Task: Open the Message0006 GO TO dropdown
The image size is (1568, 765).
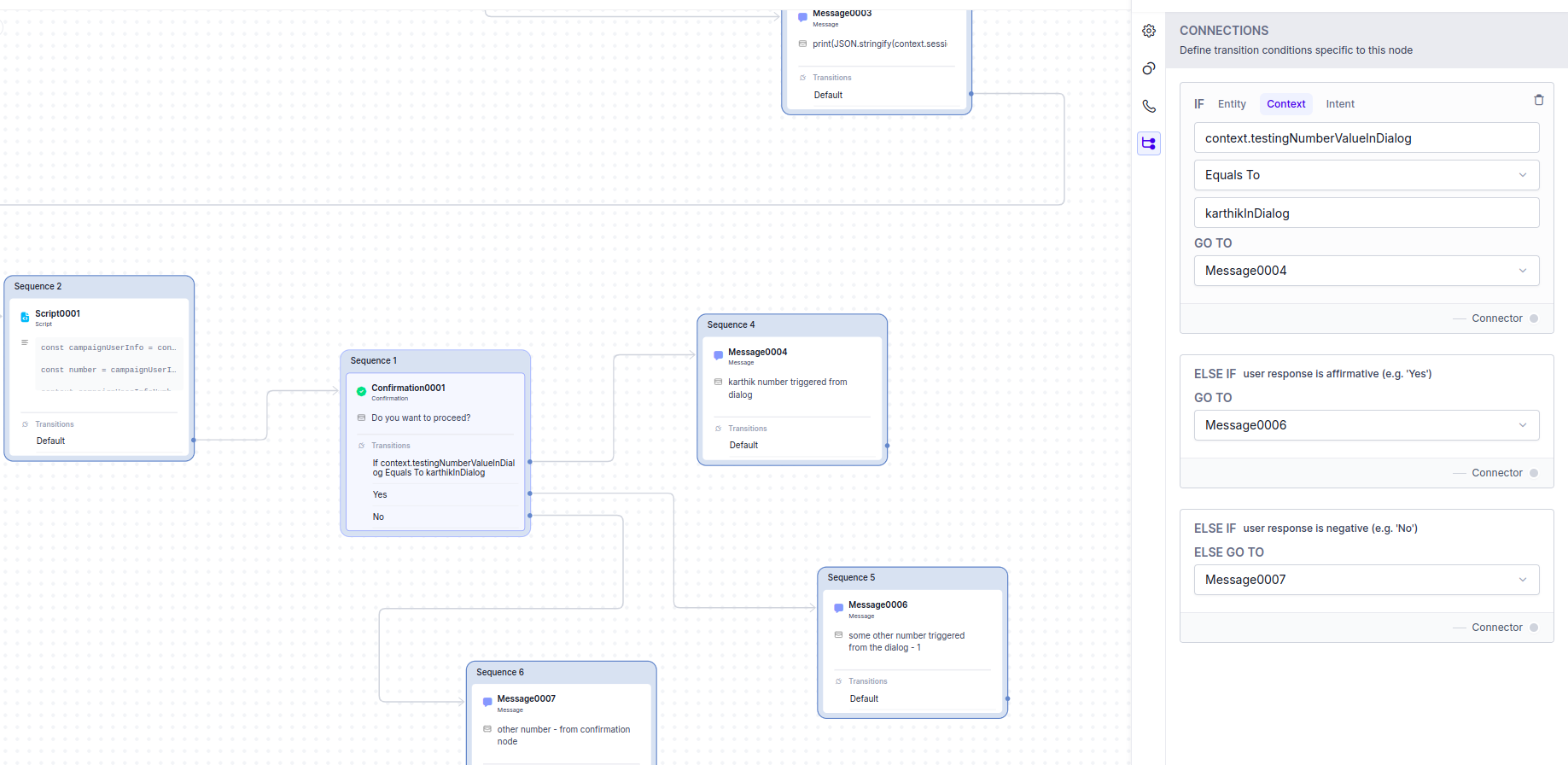Action: click(1367, 425)
